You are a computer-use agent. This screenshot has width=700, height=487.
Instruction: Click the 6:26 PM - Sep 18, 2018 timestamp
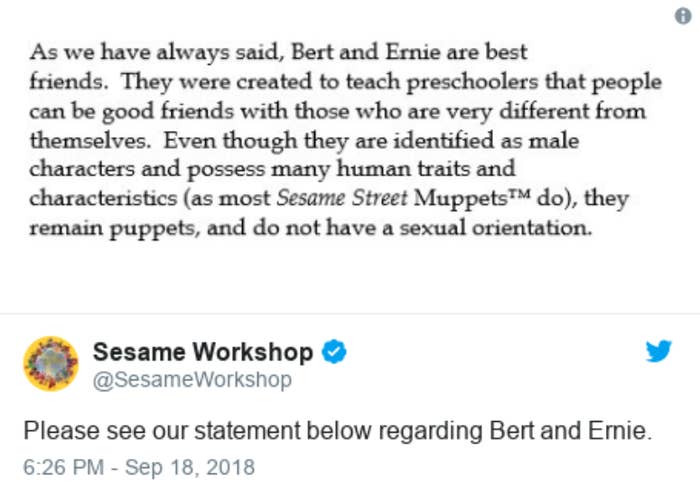pyautogui.click(x=139, y=467)
